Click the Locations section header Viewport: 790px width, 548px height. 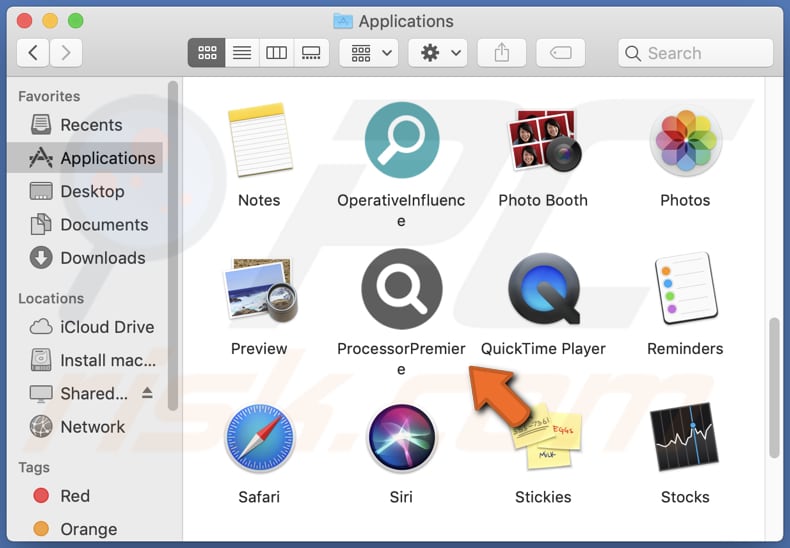tap(51, 298)
